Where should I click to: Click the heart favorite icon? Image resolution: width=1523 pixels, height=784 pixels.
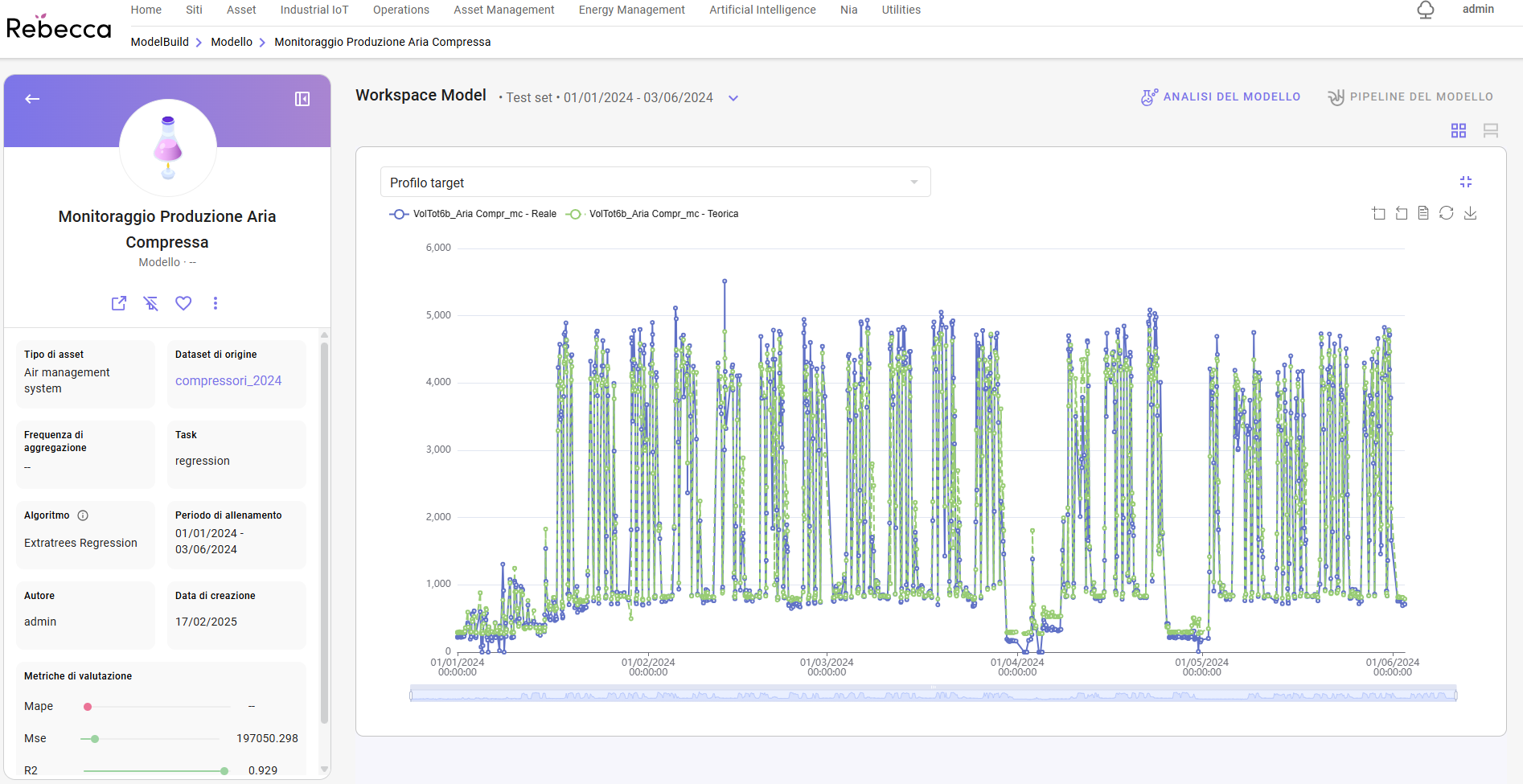[183, 303]
